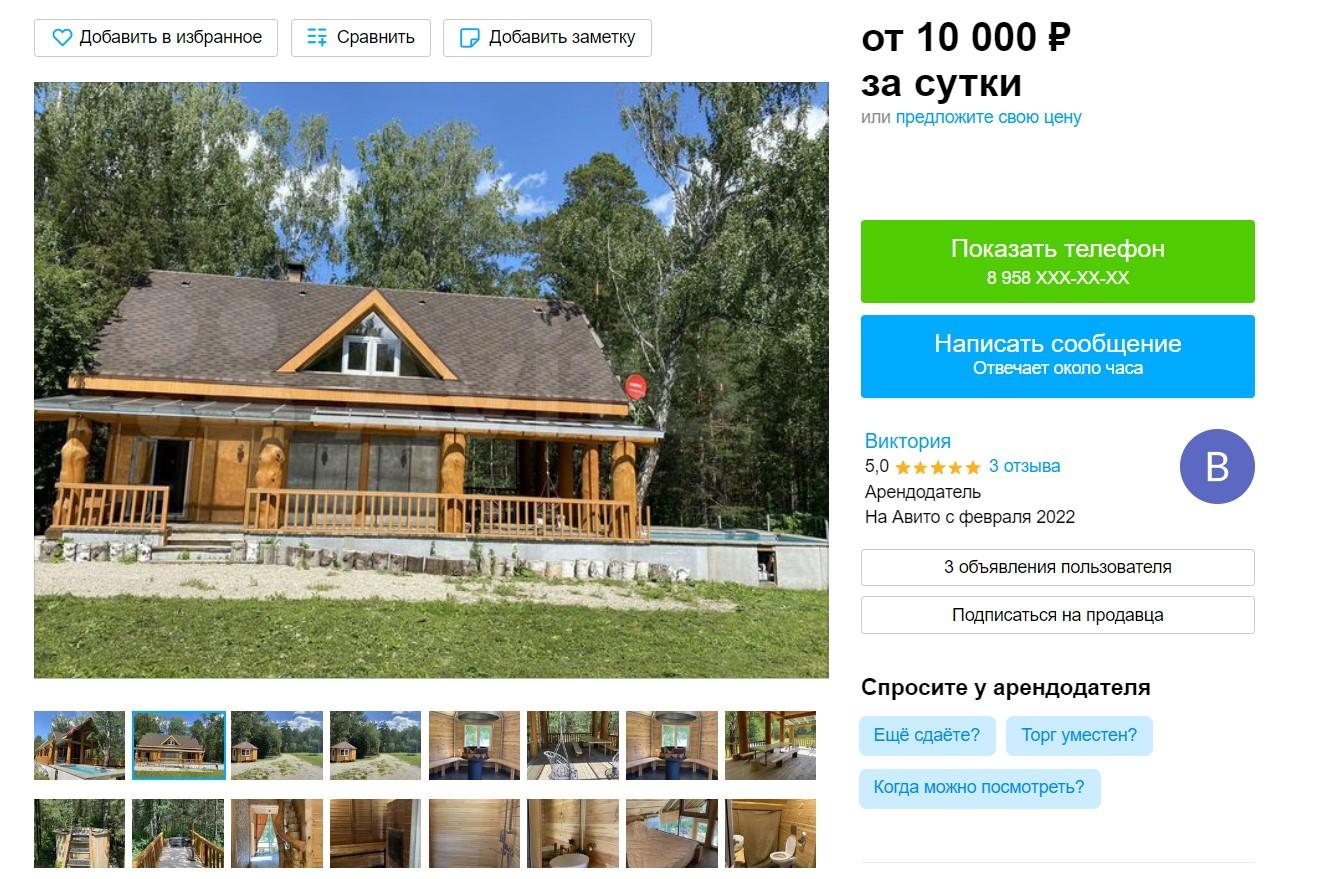
Task: Click the sticky note icon
Action: 469,38
